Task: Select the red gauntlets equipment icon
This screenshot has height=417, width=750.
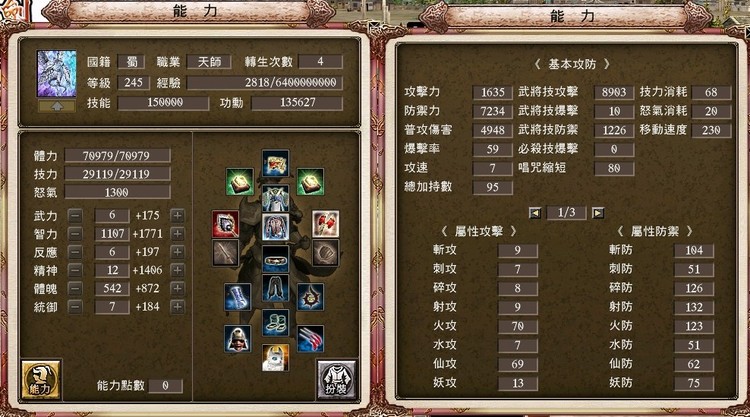Action: tap(326, 224)
